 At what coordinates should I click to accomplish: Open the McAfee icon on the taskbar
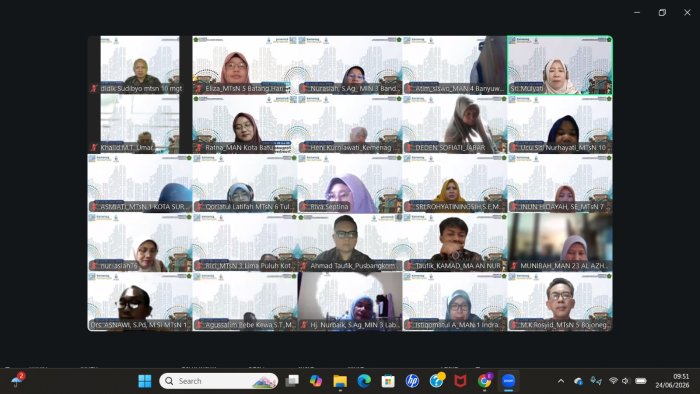tap(460, 381)
